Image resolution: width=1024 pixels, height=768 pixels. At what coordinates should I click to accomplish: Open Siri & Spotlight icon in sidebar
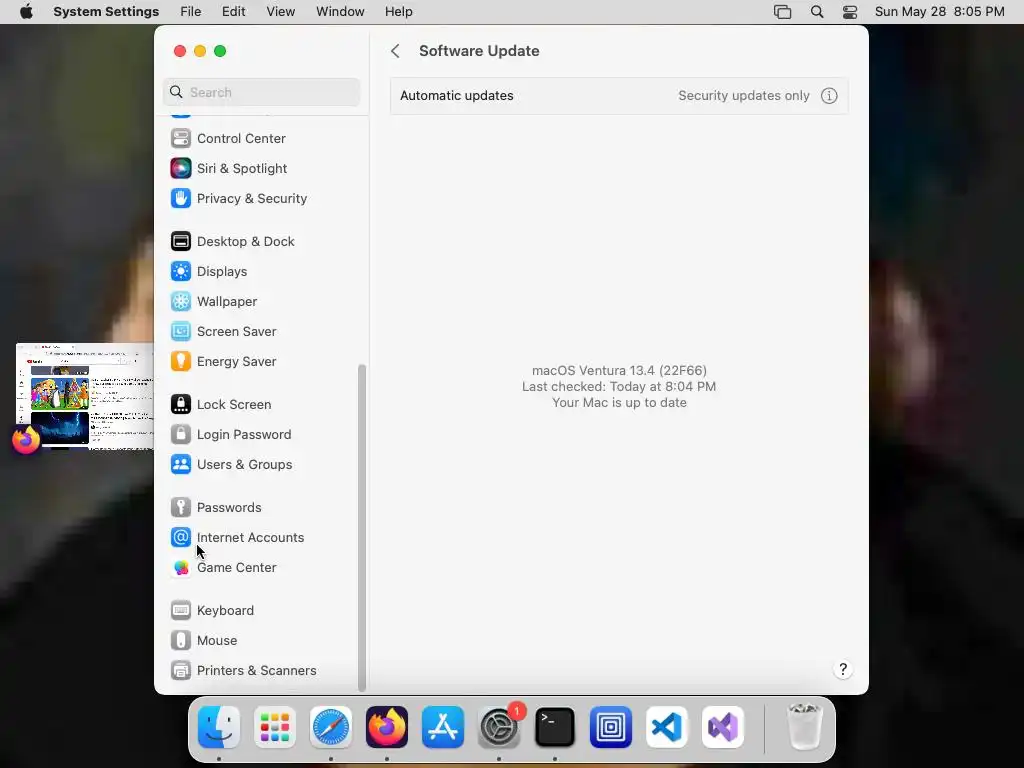(181, 168)
